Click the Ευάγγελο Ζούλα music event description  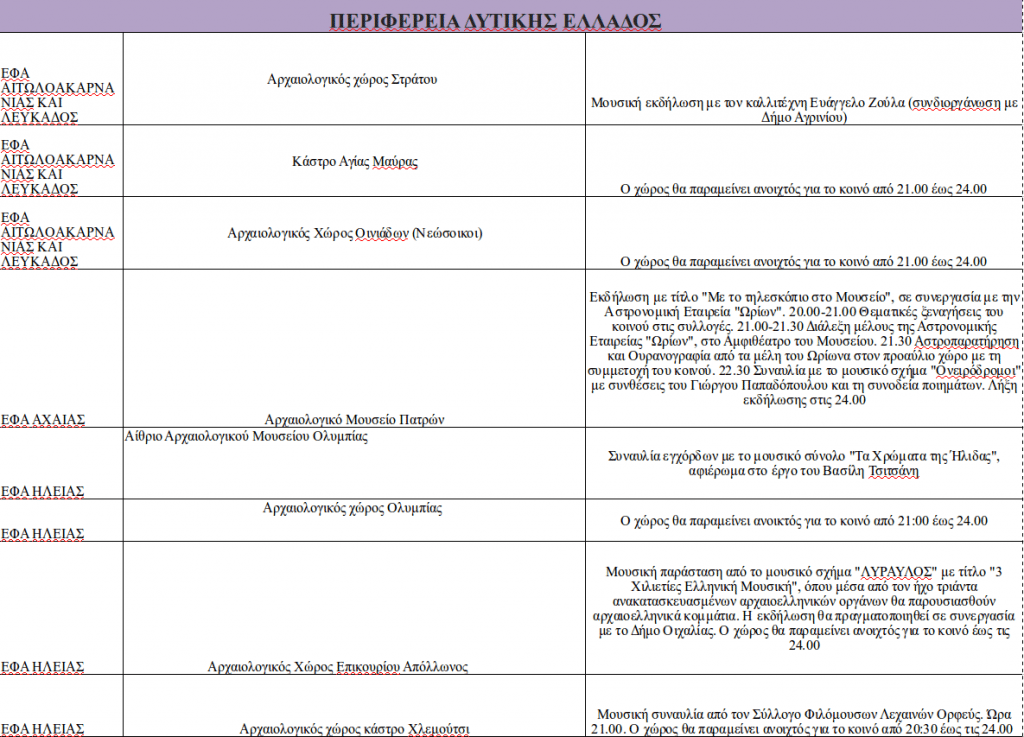804,109
